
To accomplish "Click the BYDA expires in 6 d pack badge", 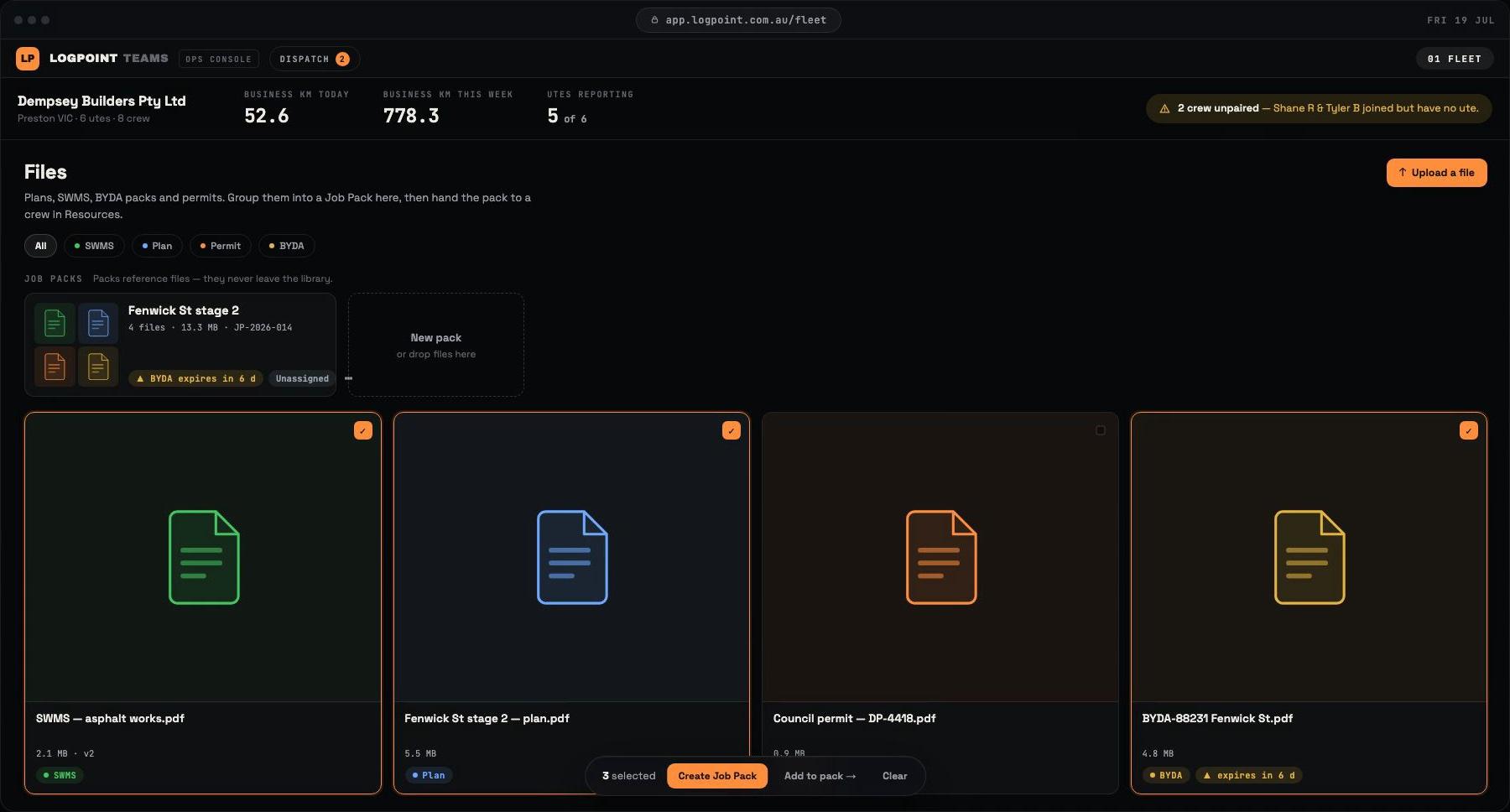I will [x=195, y=378].
